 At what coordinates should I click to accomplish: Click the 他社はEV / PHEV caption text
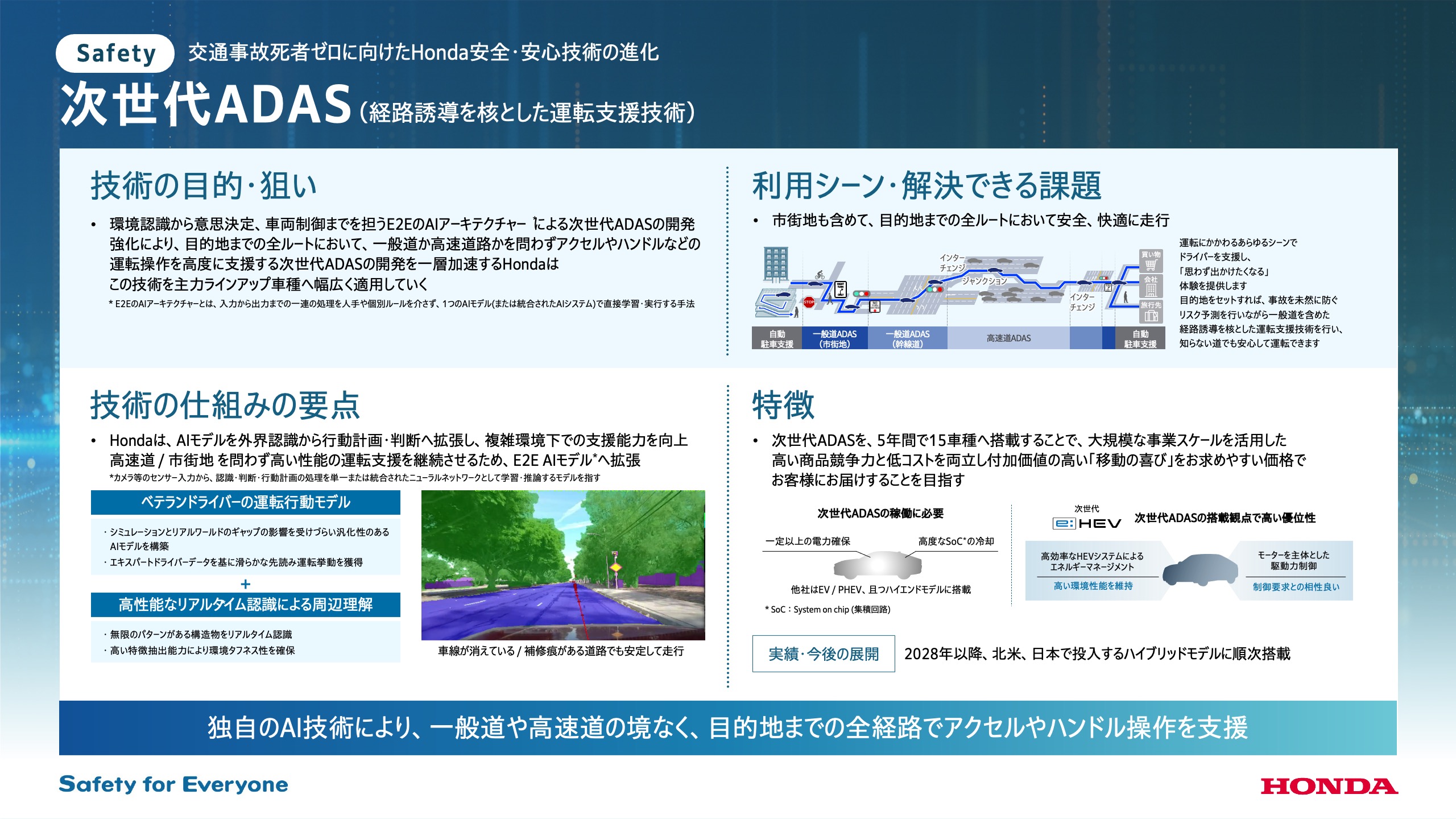[x=880, y=590]
